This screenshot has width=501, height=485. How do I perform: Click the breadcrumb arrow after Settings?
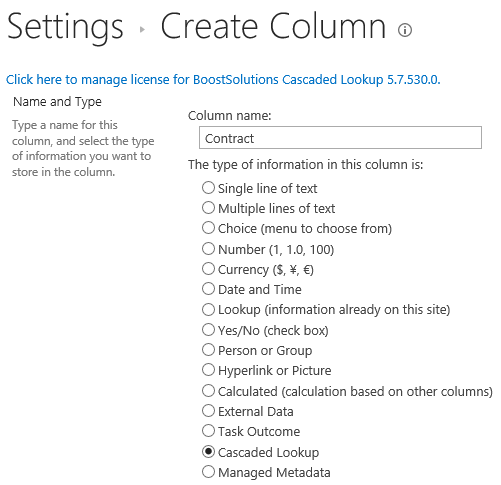point(142,30)
